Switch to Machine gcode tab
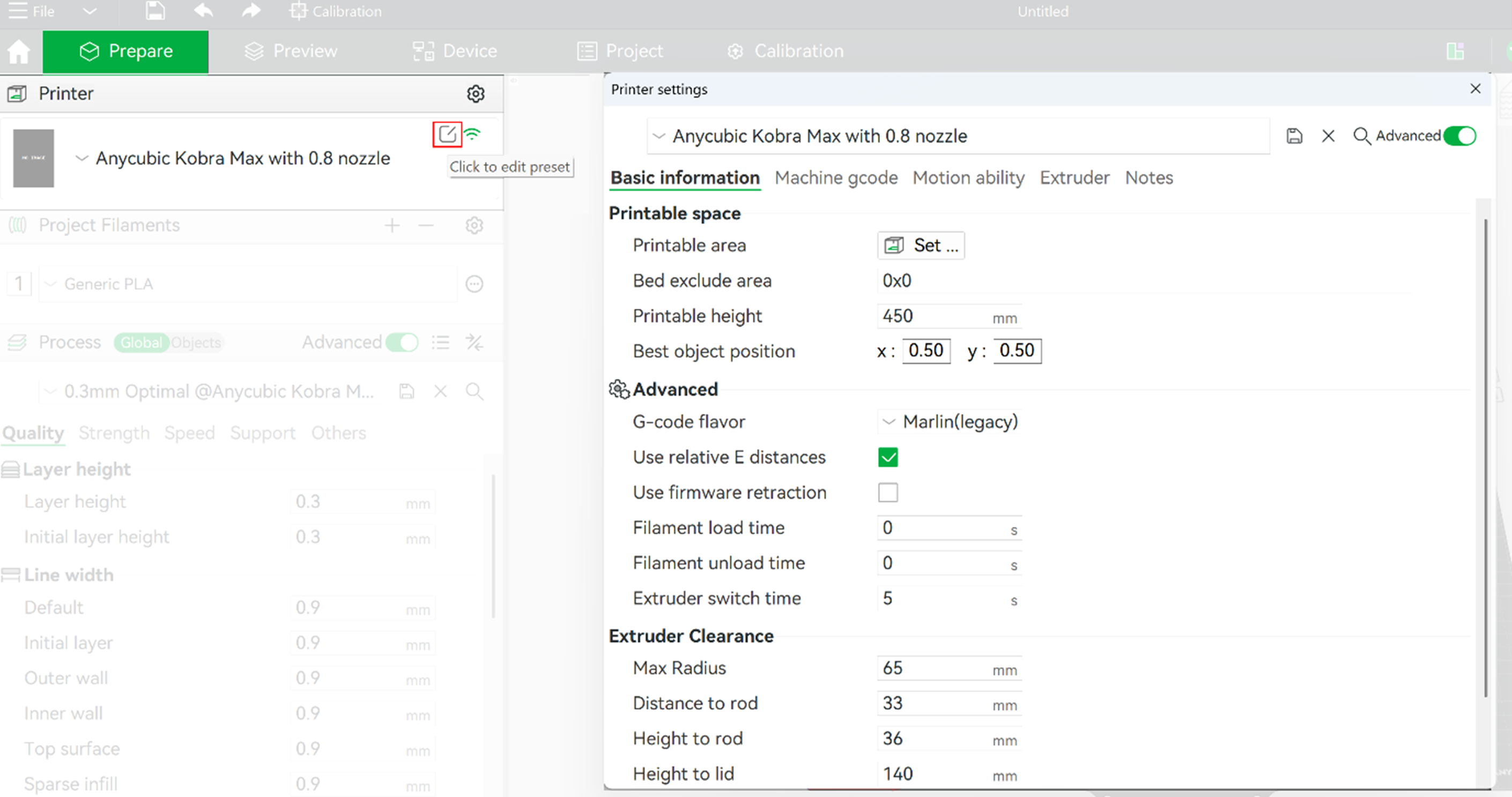This screenshot has width=1512, height=797. pos(836,178)
